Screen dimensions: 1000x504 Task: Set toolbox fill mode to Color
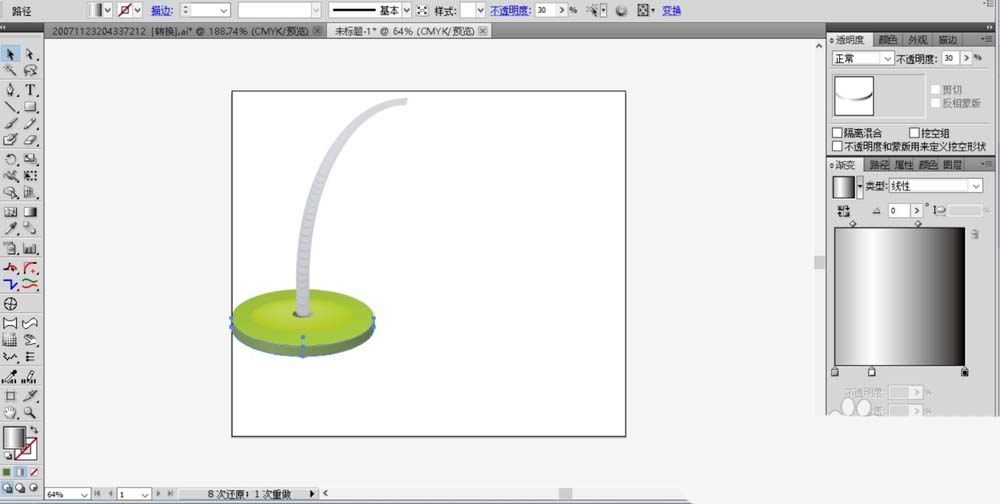6,472
